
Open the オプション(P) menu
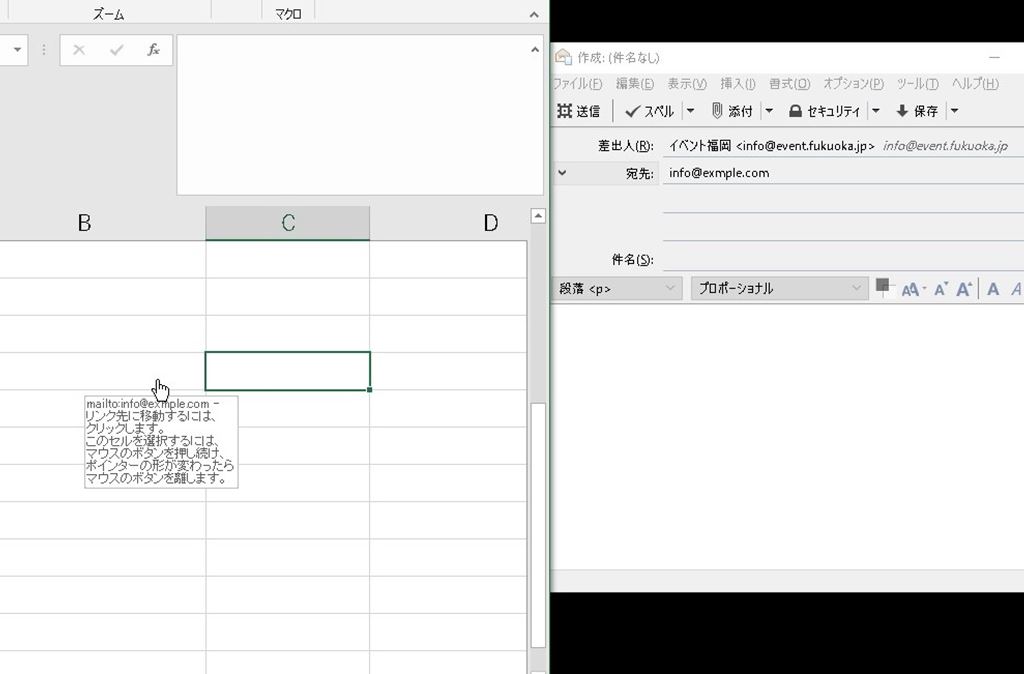[x=853, y=84]
